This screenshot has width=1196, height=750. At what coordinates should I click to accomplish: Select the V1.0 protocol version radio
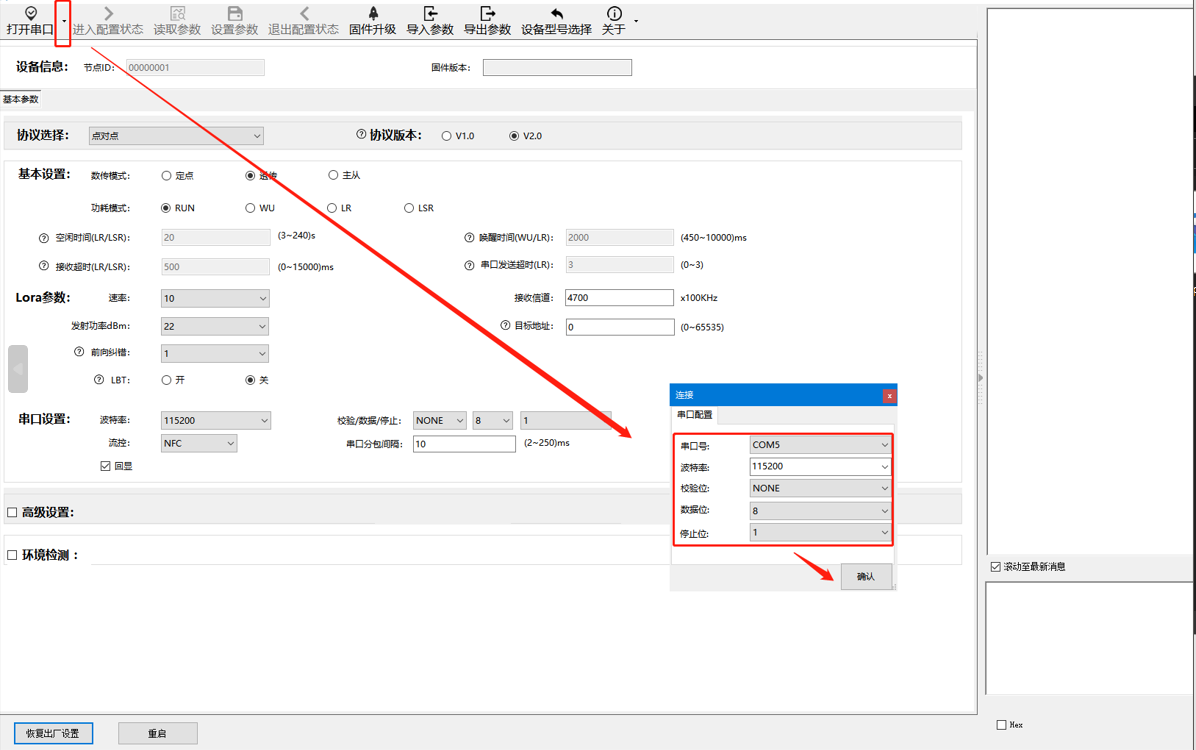(447, 136)
